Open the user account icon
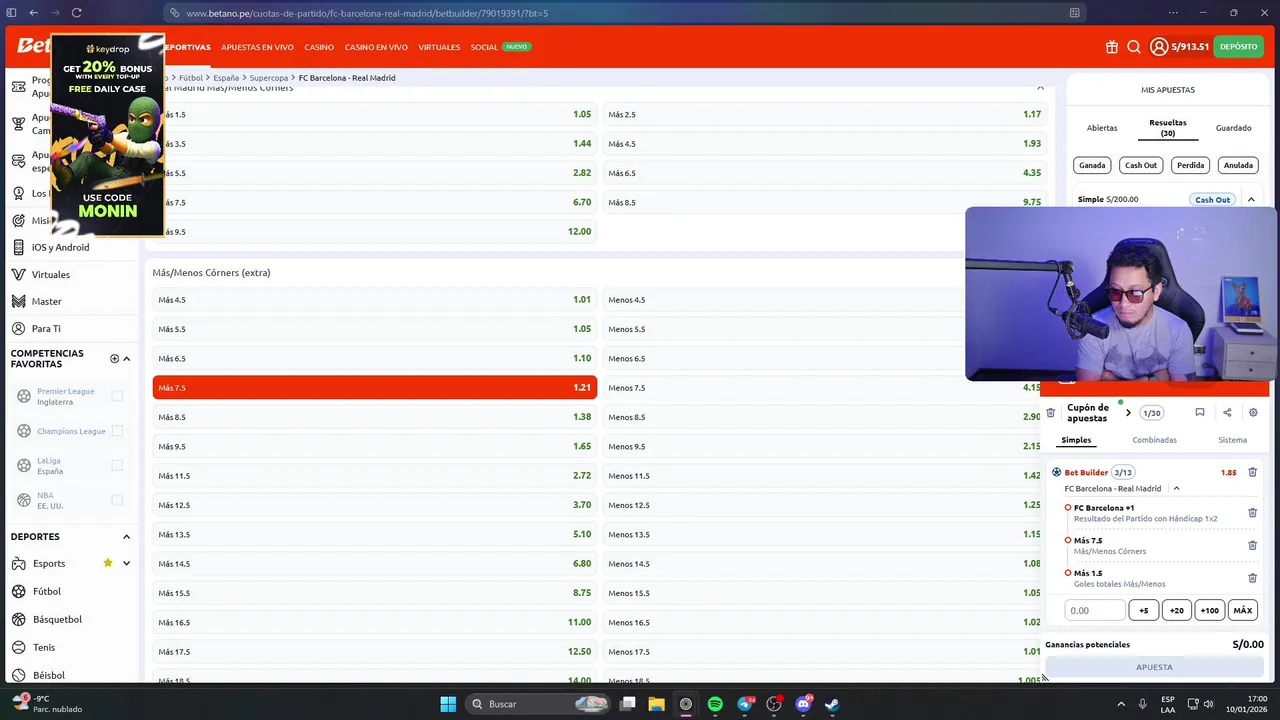Viewport: 1280px width, 720px height. [1159, 47]
